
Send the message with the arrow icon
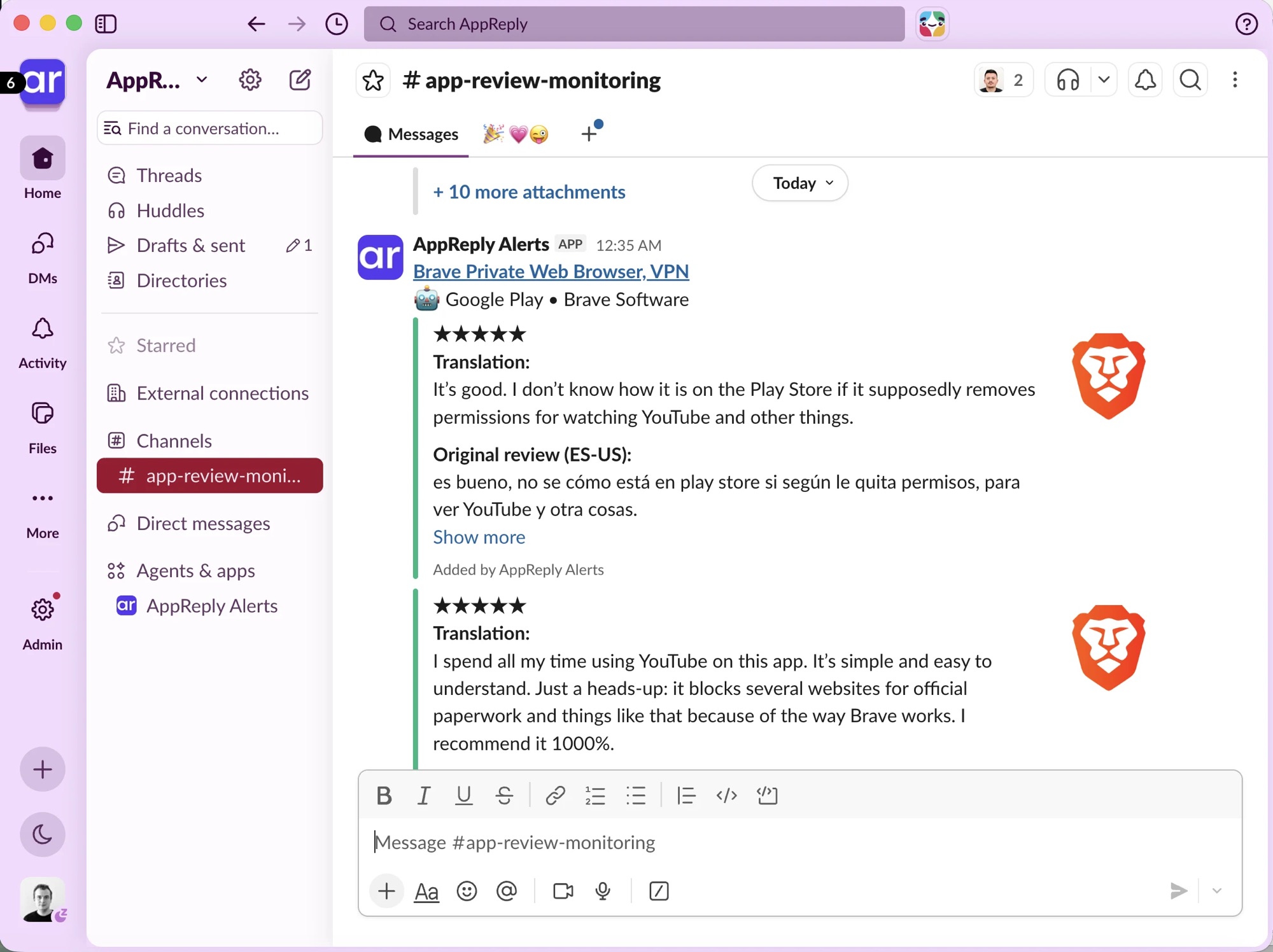[1179, 891]
